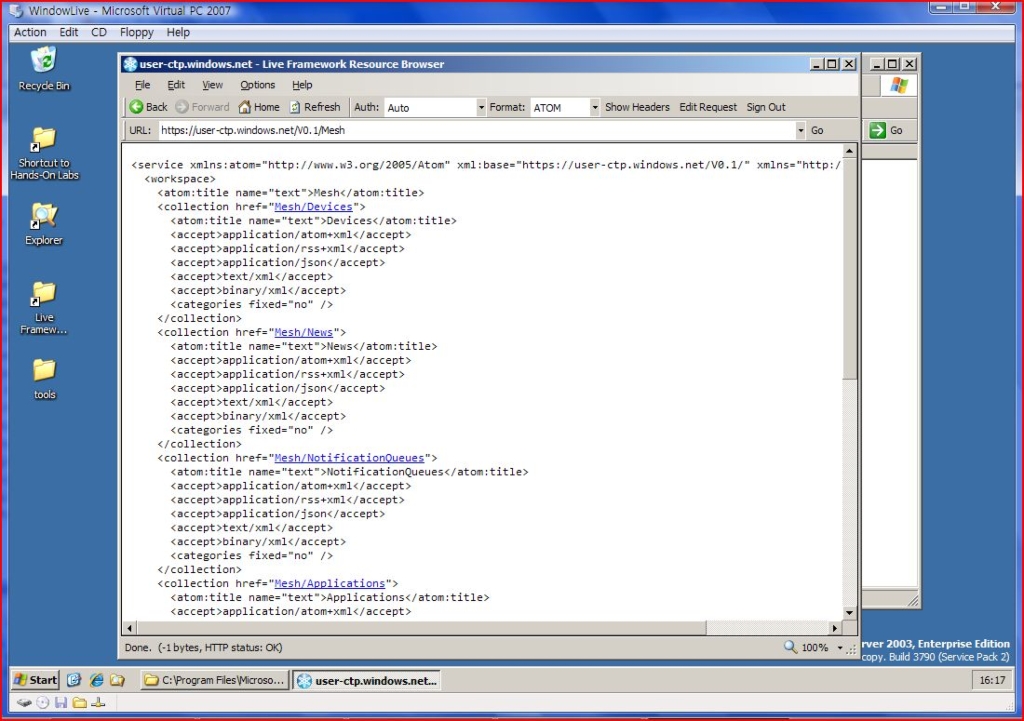Click the Devices atom:title XML line

tap(313, 221)
